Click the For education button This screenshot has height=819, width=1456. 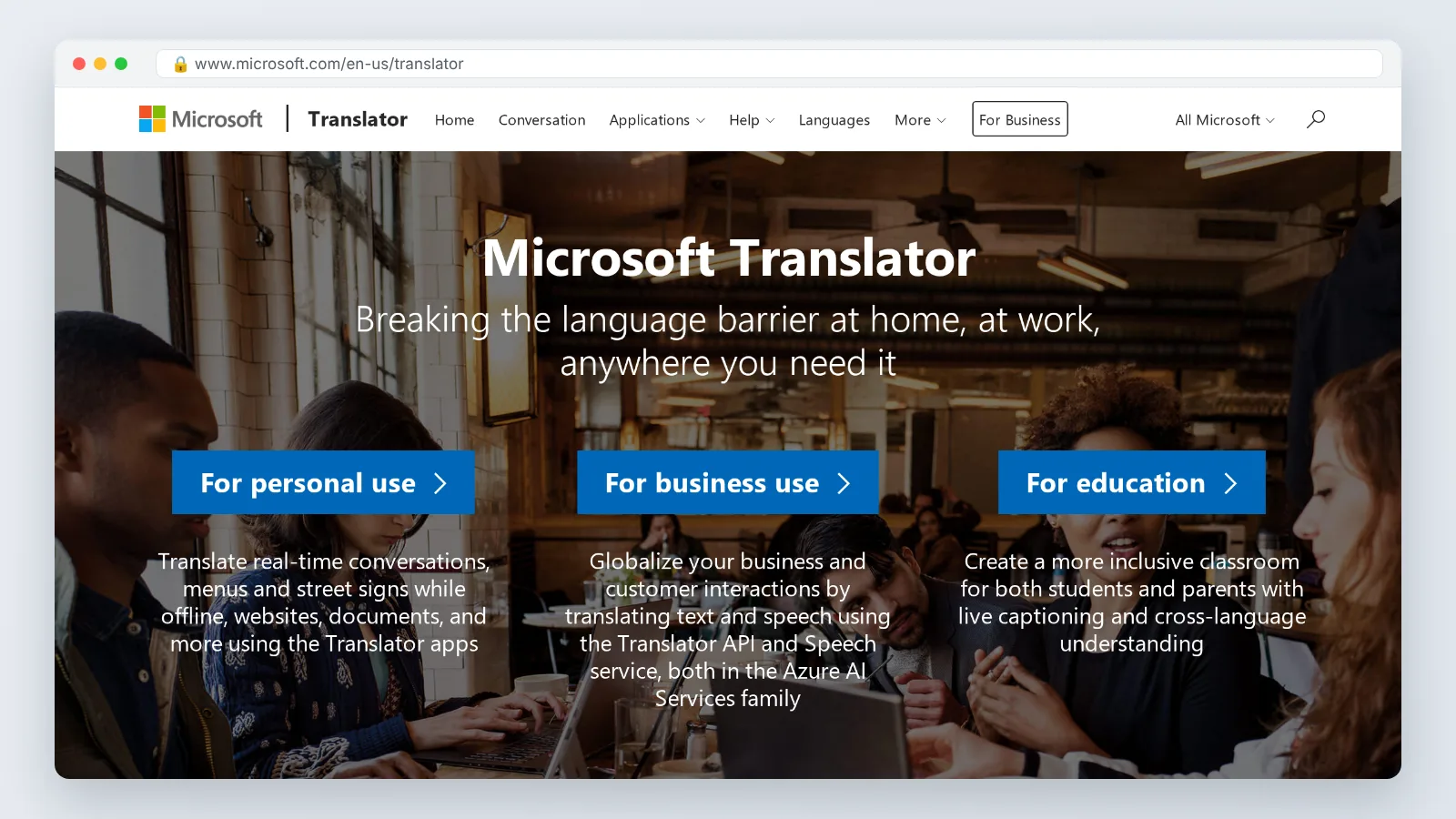coord(1131,482)
